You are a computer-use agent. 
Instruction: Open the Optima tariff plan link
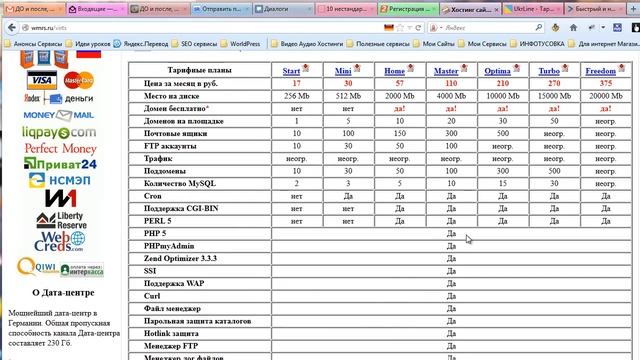(x=497, y=71)
